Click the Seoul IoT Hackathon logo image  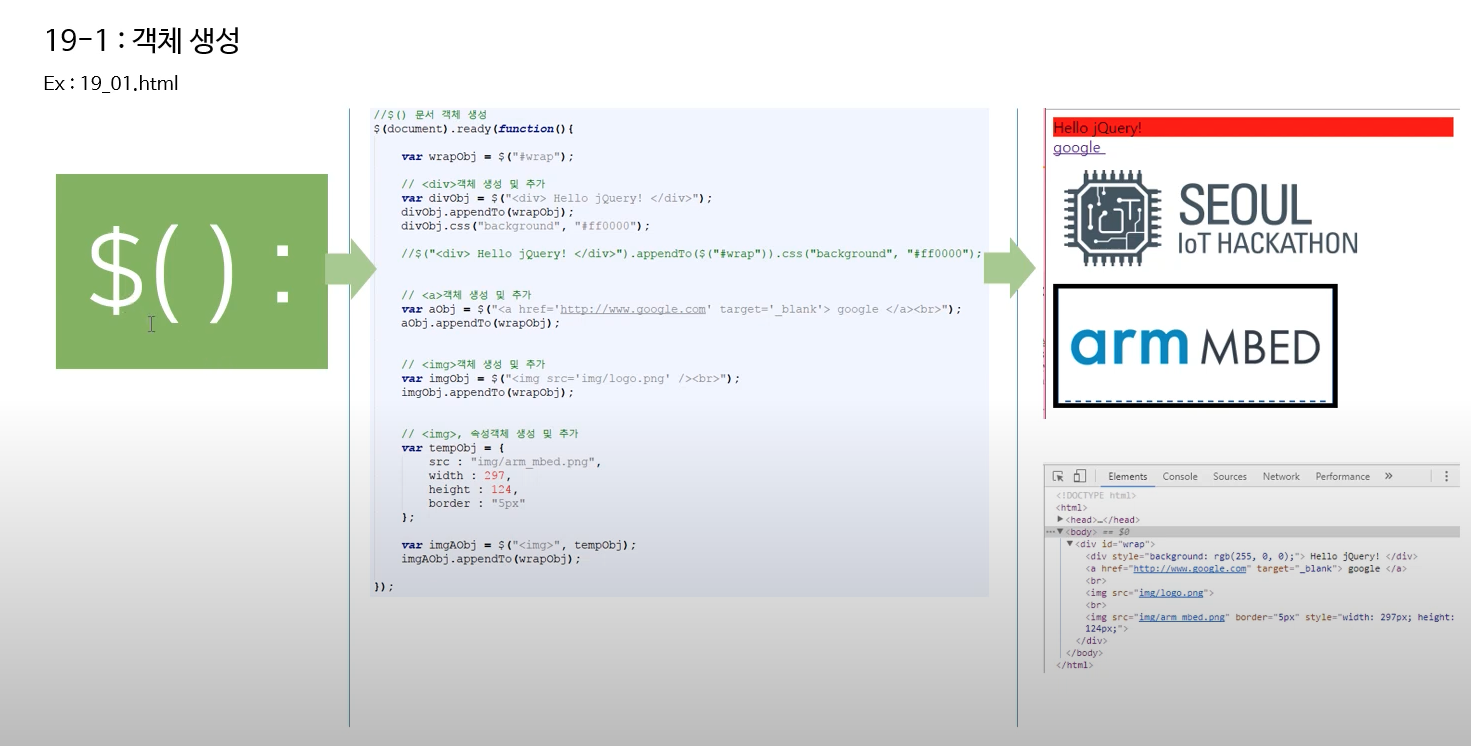(1210, 218)
